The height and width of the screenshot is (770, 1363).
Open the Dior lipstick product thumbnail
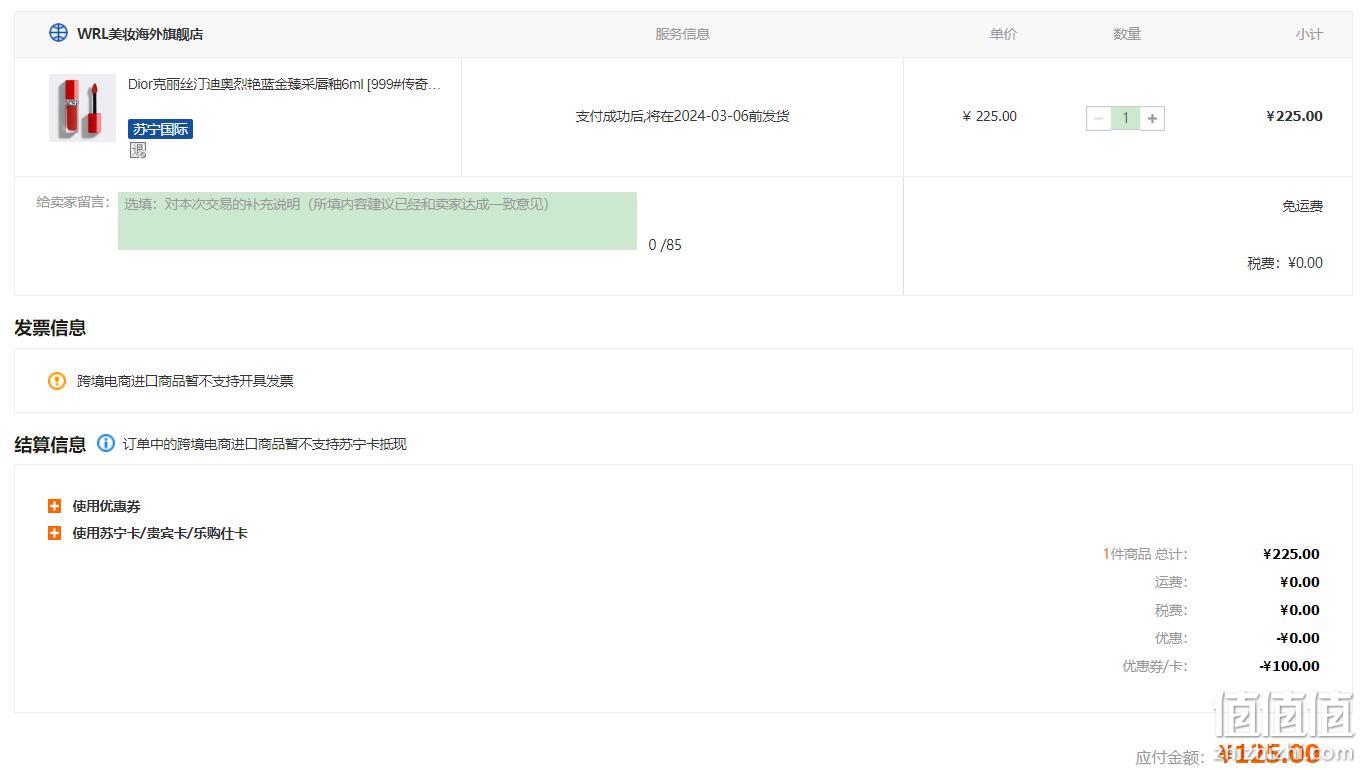click(82, 108)
